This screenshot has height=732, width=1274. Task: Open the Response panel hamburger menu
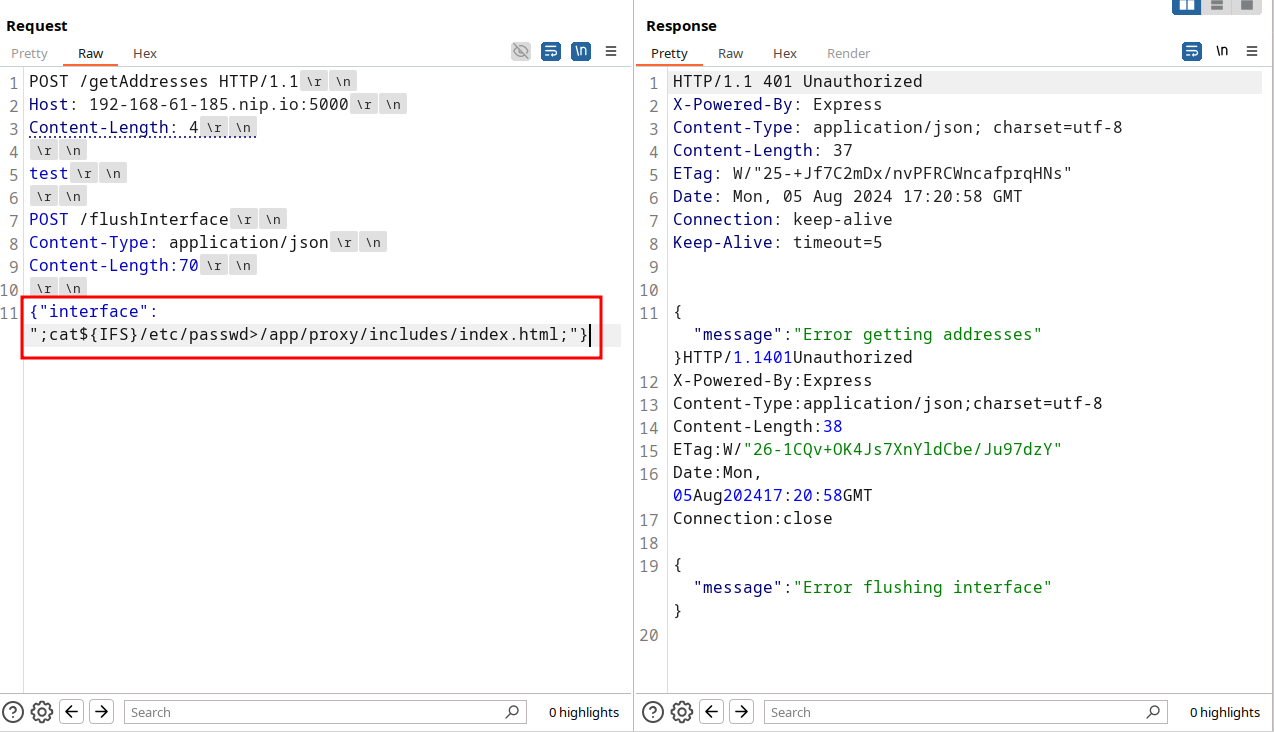[x=1252, y=51]
